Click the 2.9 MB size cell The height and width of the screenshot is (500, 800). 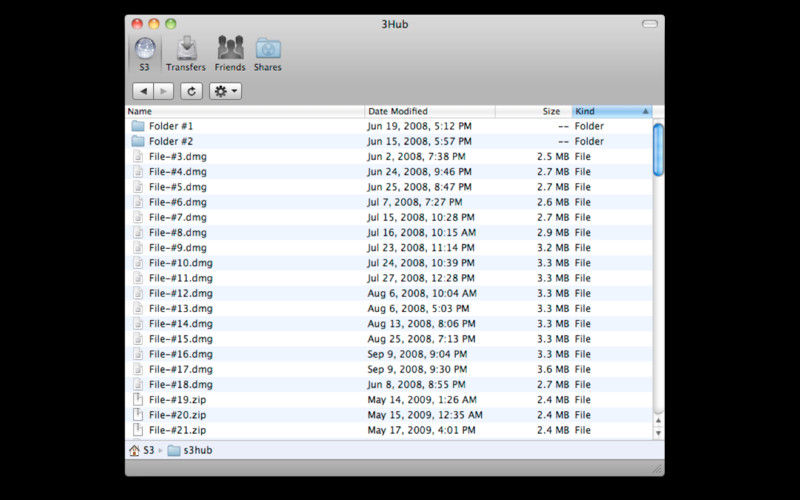click(553, 233)
